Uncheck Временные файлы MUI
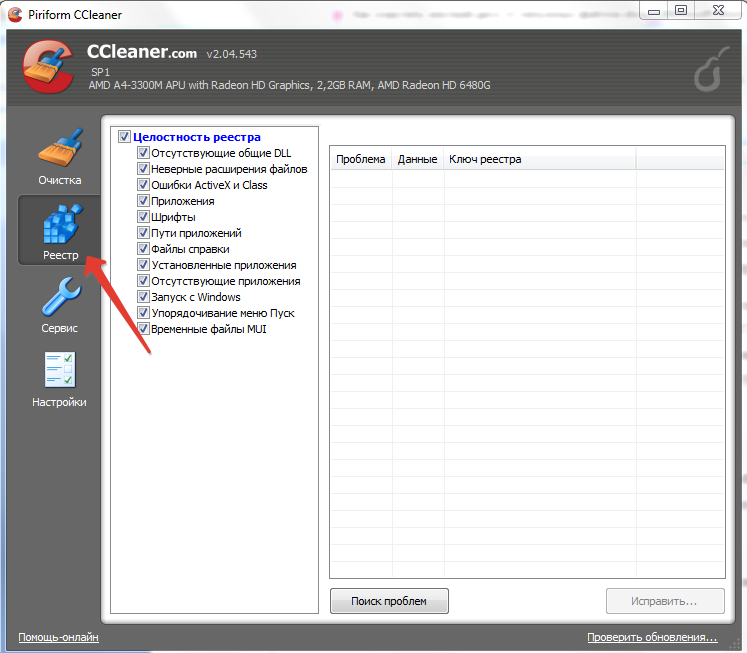The height and width of the screenshot is (653, 747). 143,329
